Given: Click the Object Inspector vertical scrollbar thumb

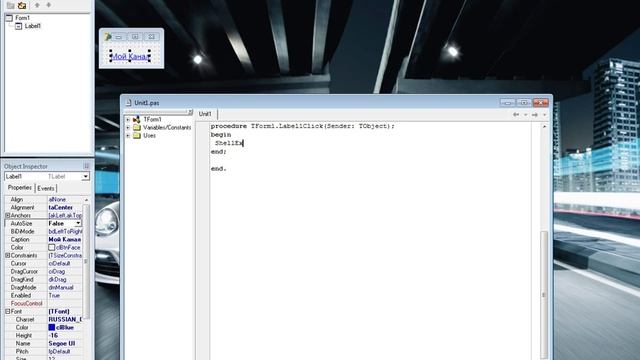Looking at the screenshot, I should coord(86,261).
